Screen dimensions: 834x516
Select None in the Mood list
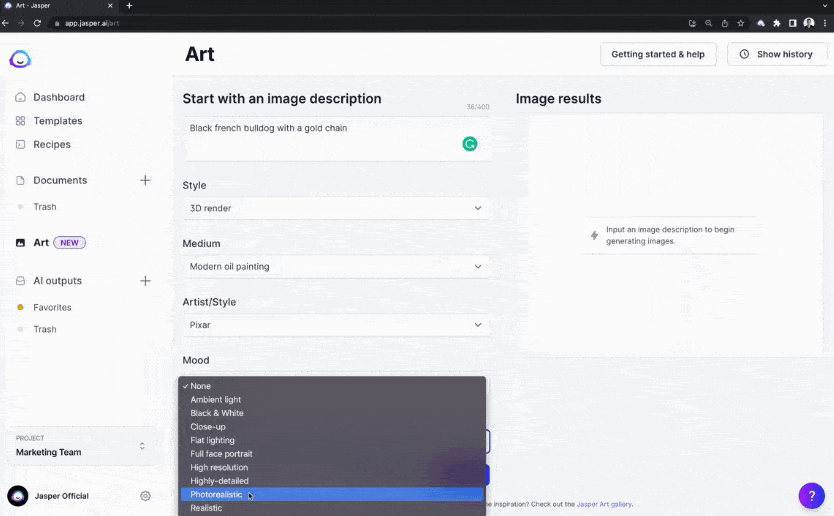pyautogui.click(x=332, y=386)
